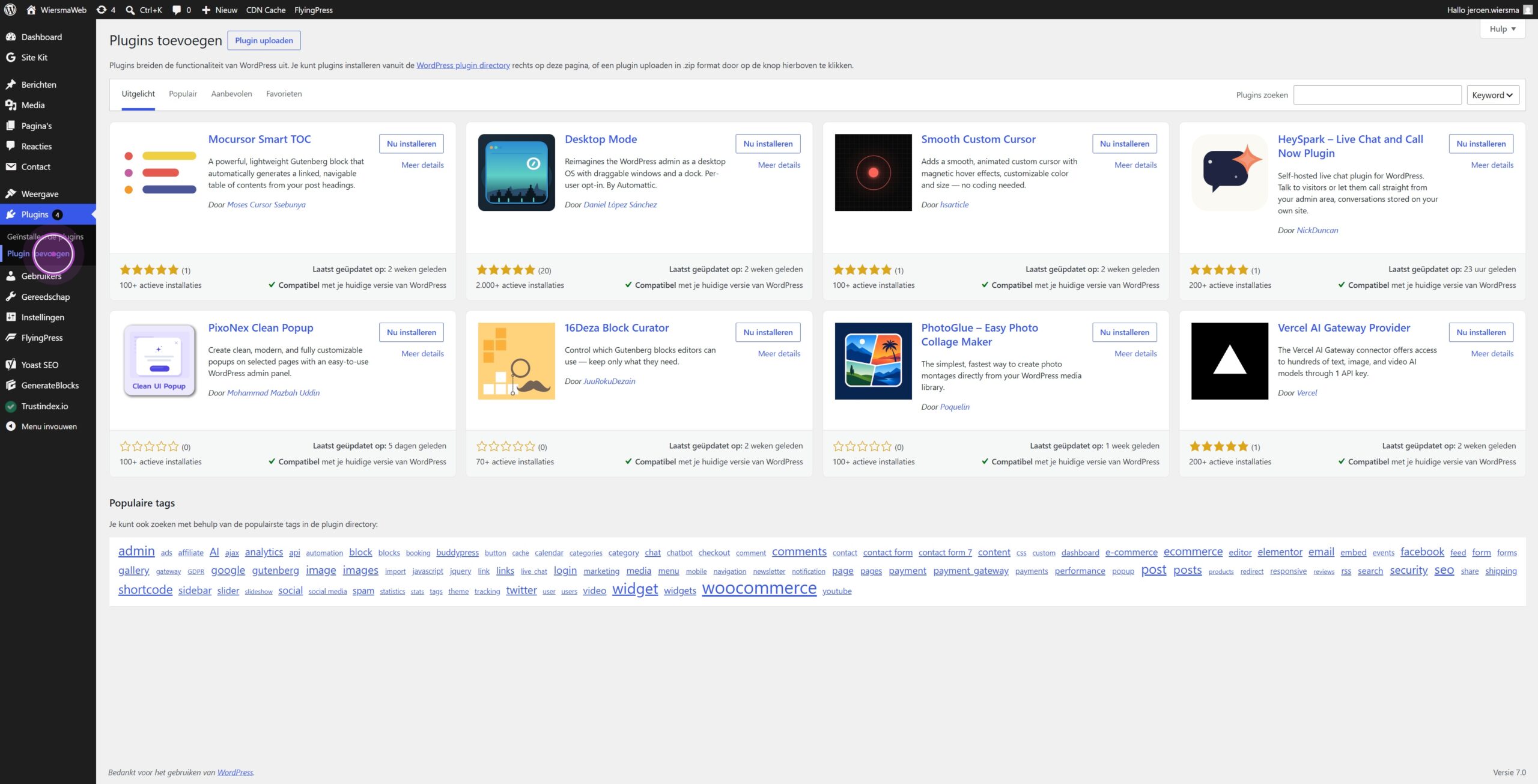Viewport: 1538px width, 784px height.
Task: Install the Desktop Mode plugin
Action: pyautogui.click(x=768, y=144)
